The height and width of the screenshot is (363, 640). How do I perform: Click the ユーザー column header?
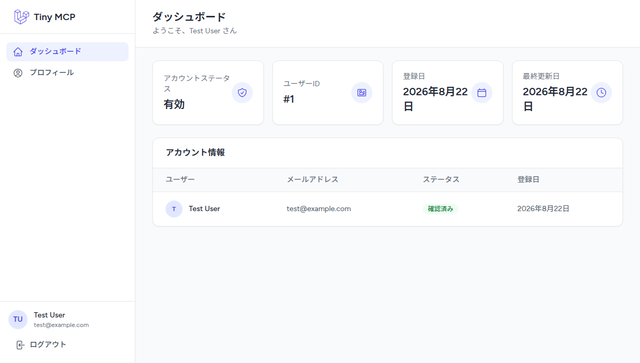pos(180,180)
